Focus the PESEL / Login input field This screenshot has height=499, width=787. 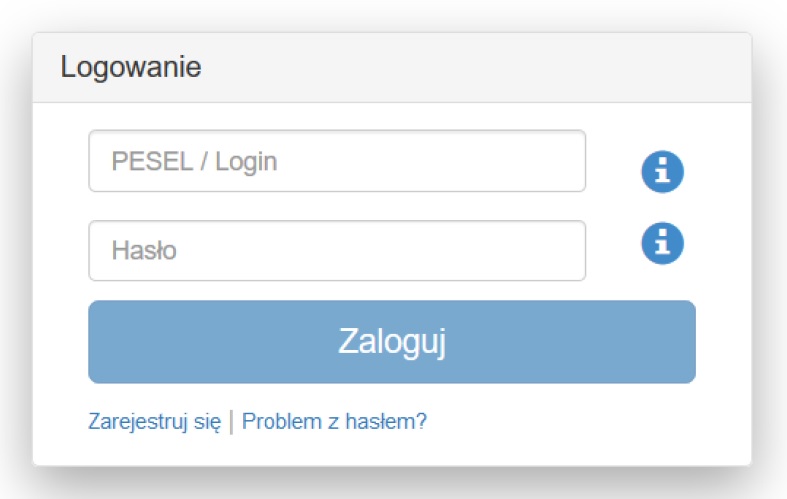pyautogui.click(x=337, y=161)
